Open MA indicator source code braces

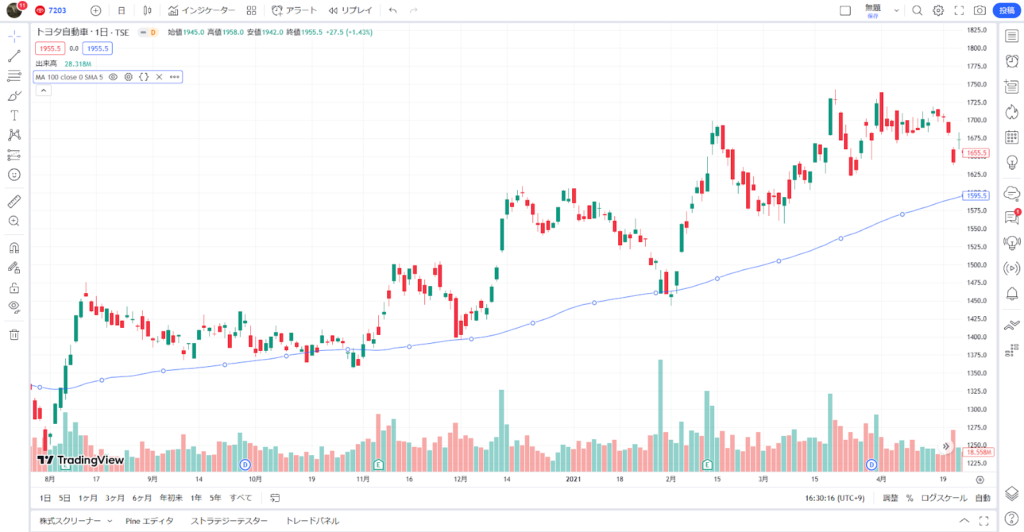coord(144,77)
